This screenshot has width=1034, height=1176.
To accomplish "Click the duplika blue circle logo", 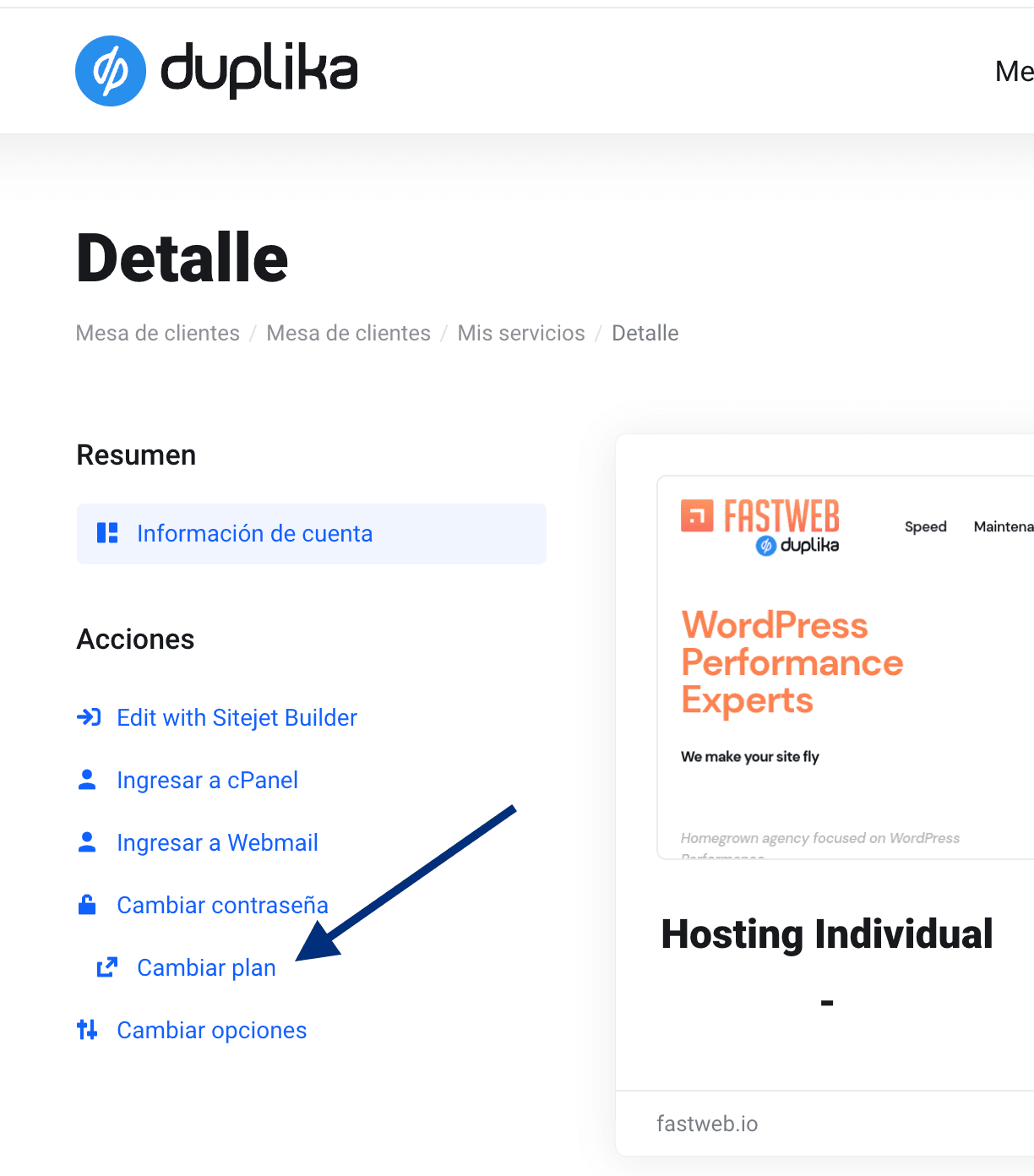I will point(111,71).
